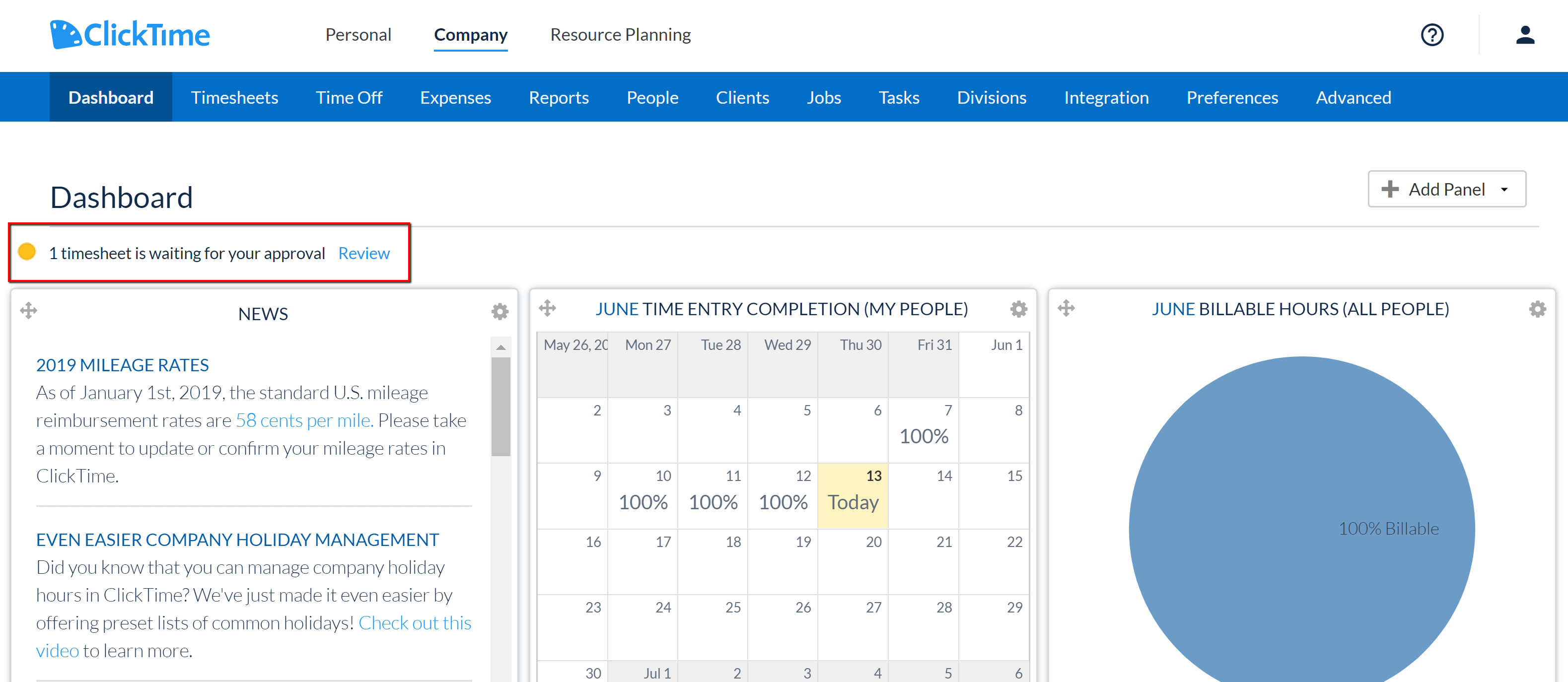This screenshot has height=682, width=1568.
Task: Select June 29 in the calendar
Action: click(994, 627)
